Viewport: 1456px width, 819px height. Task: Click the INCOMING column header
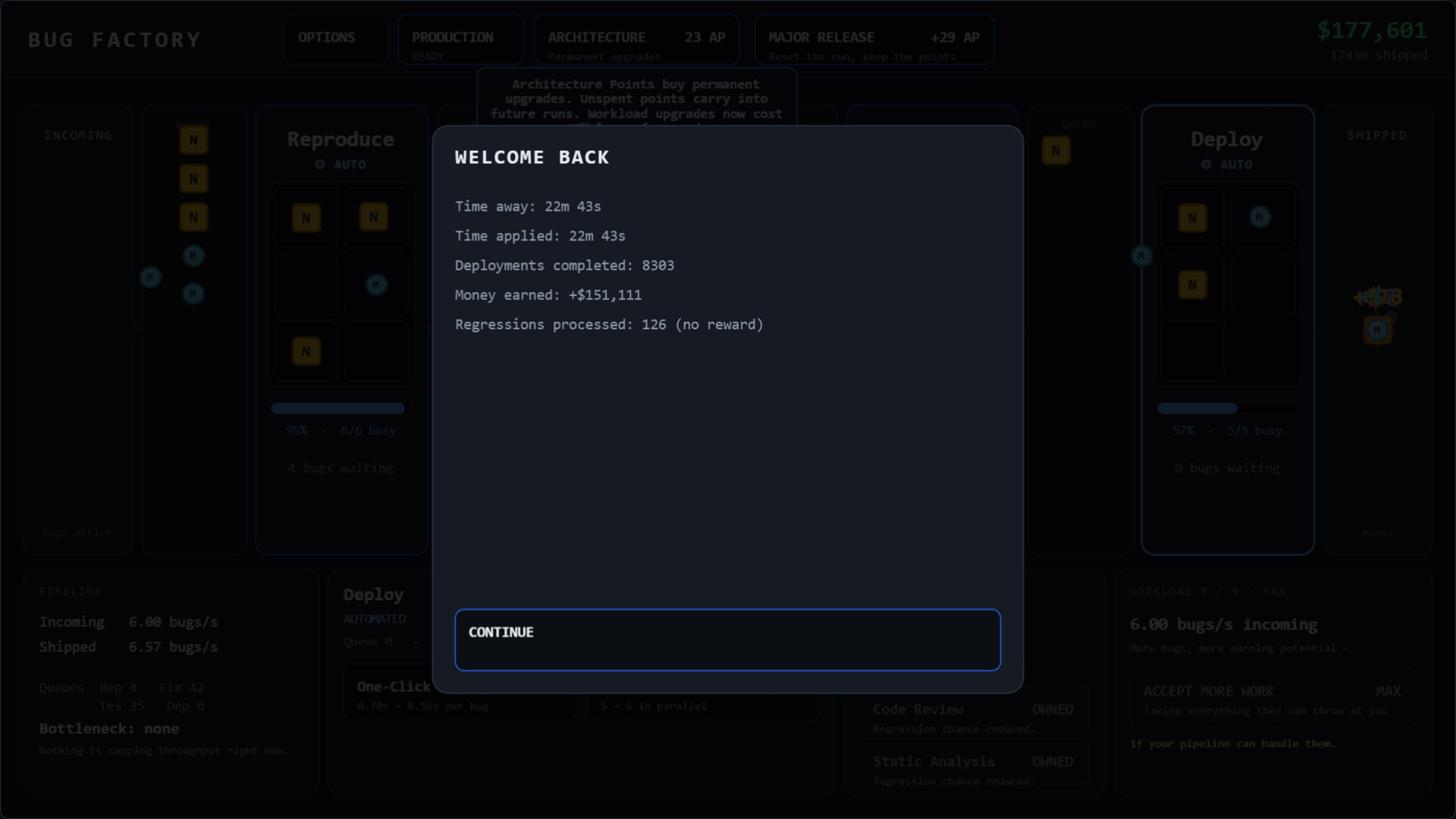pos(77,135)
